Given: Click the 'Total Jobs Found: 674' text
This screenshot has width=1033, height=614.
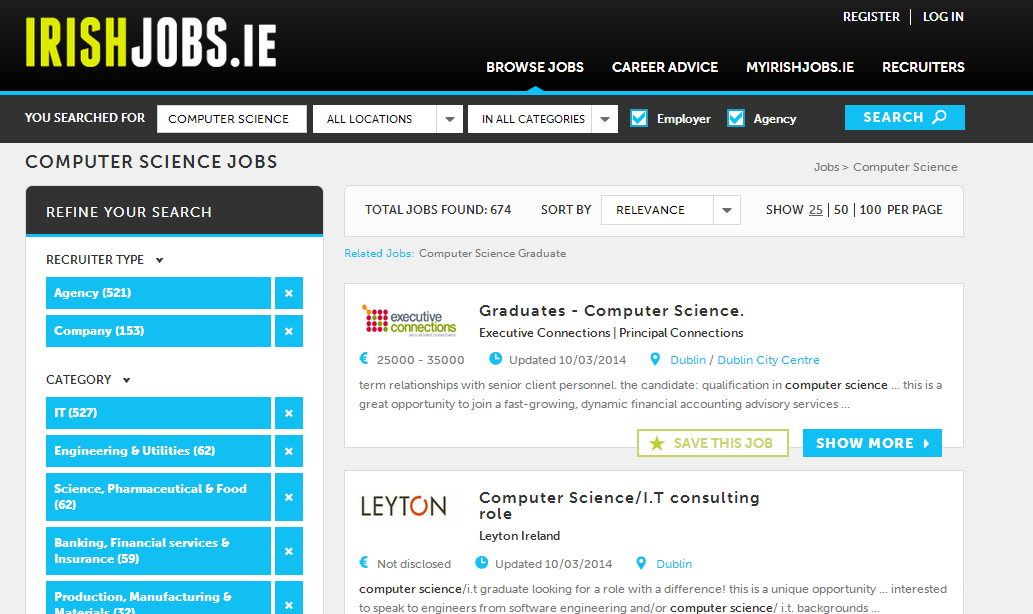Looking at the screenshot, I should [438, 209].
